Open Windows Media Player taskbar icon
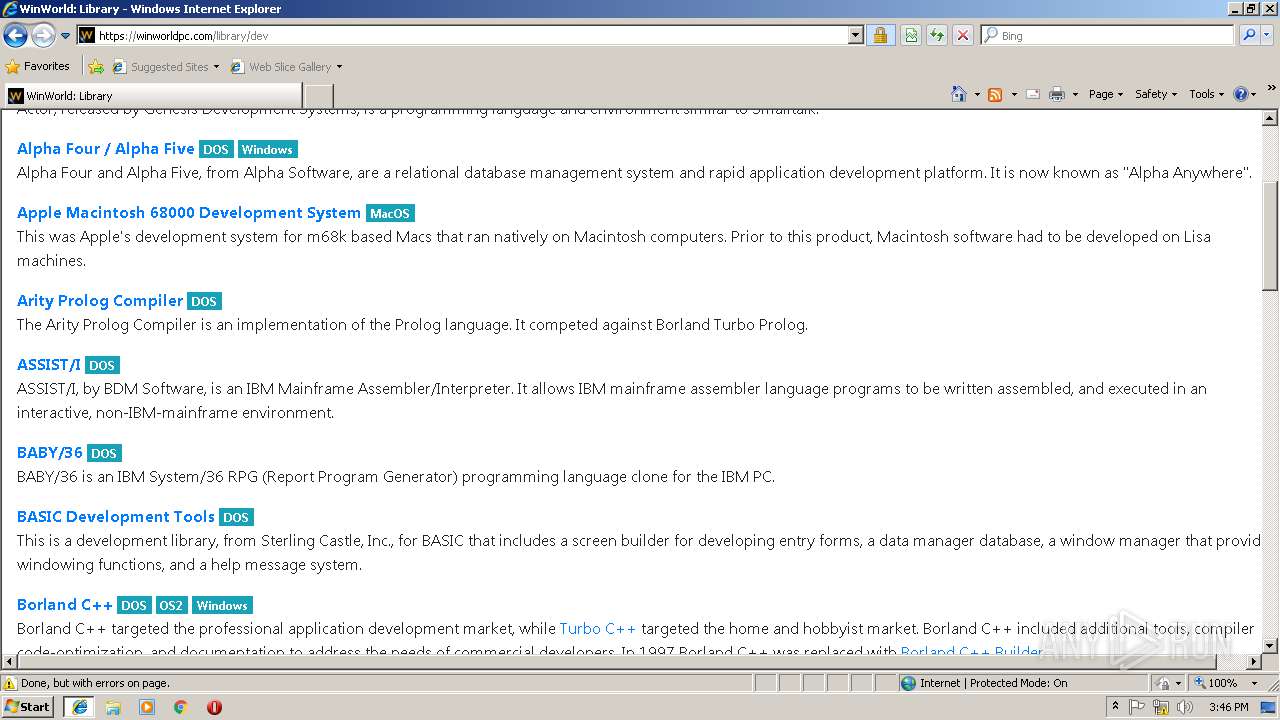Image resolution: width=1280 pixels, height=720 pixels. [147, 707]
